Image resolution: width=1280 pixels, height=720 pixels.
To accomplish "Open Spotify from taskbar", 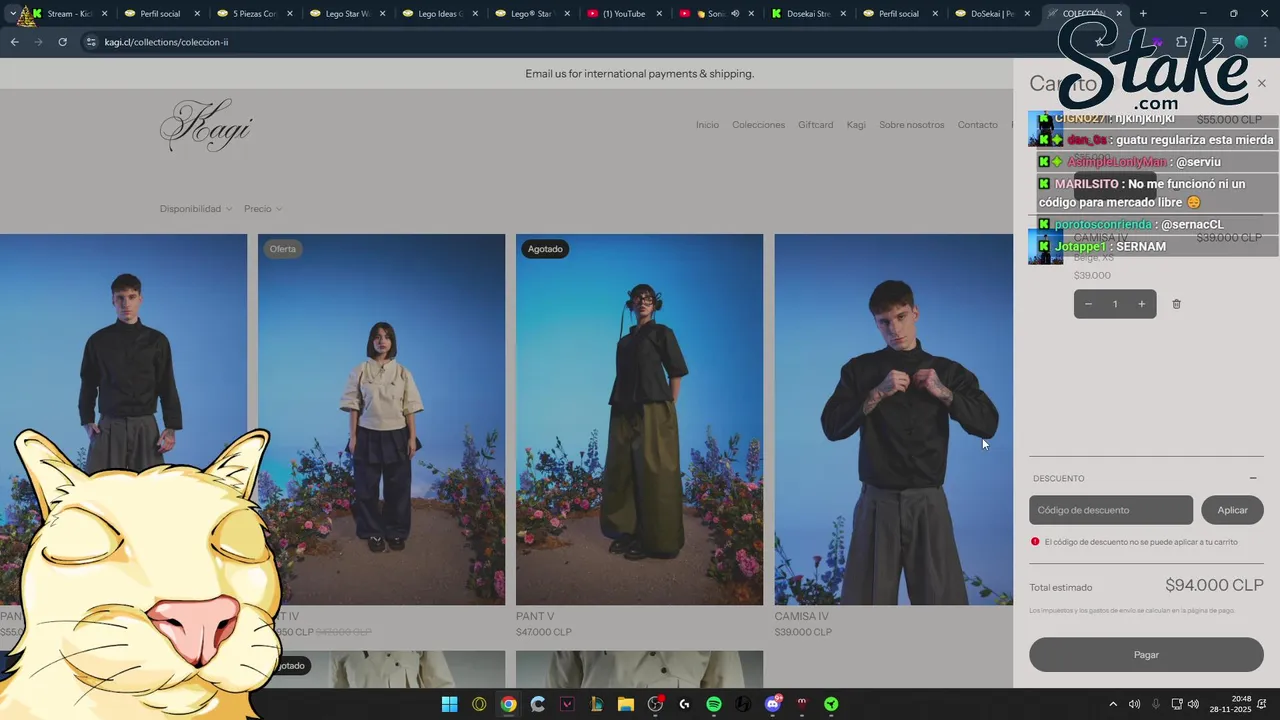I will click(714, 704).
